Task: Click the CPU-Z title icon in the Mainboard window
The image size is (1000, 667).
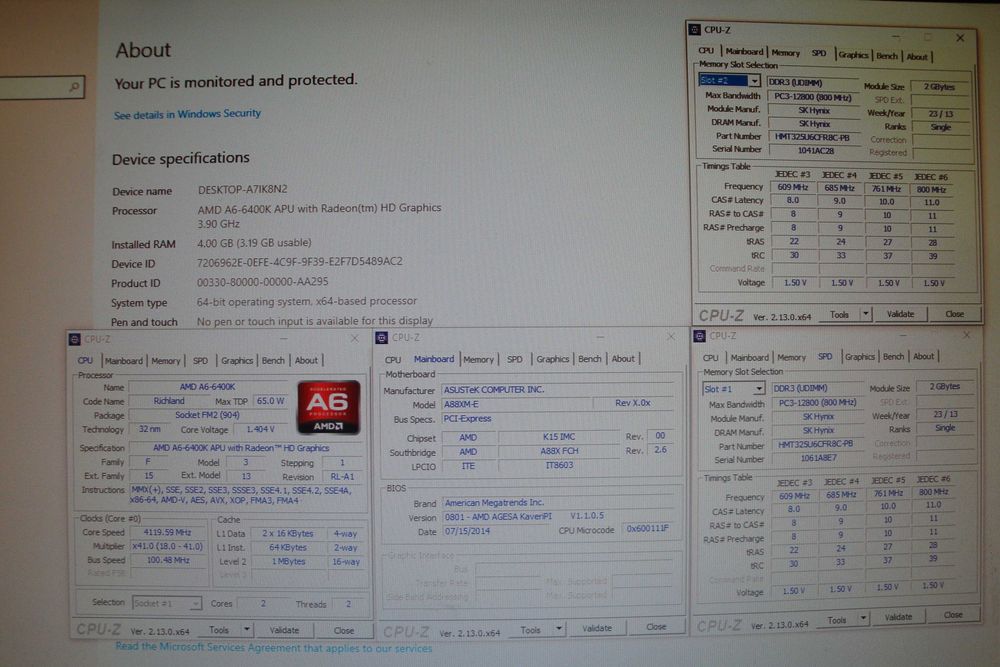Action: click(x=382, y=337)
